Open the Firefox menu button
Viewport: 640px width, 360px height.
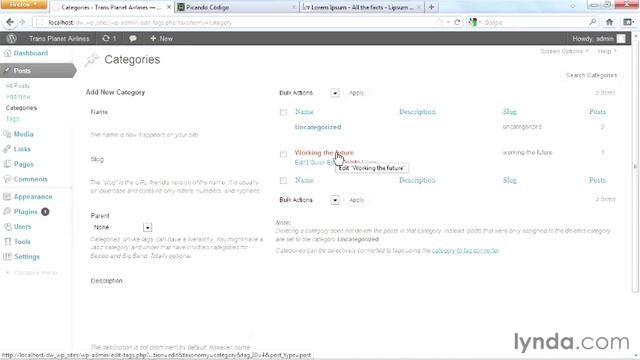point(24,4)
